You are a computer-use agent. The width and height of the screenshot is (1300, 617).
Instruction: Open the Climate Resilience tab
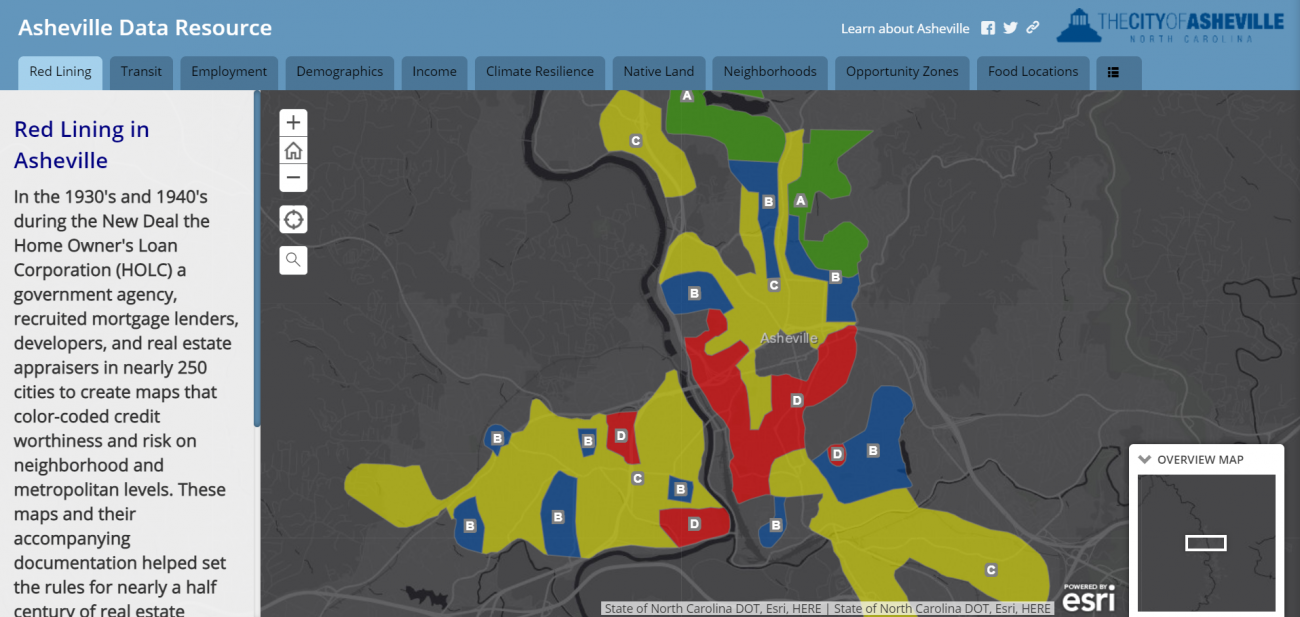coord(540,72)
